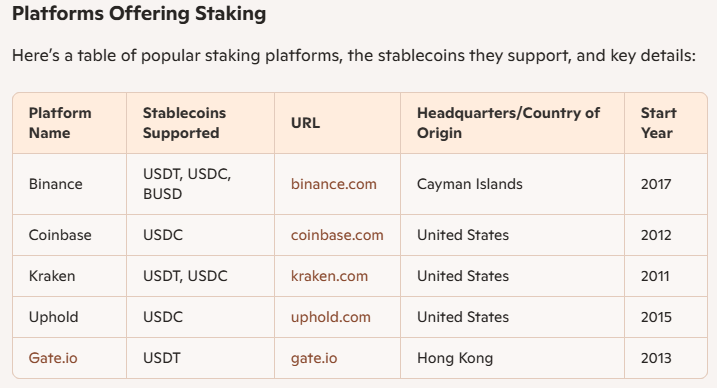The height and width of the screenshot is (388, 717).
Task: Click the URL column header
Action: pyautogui.click(x=337, y=123)
